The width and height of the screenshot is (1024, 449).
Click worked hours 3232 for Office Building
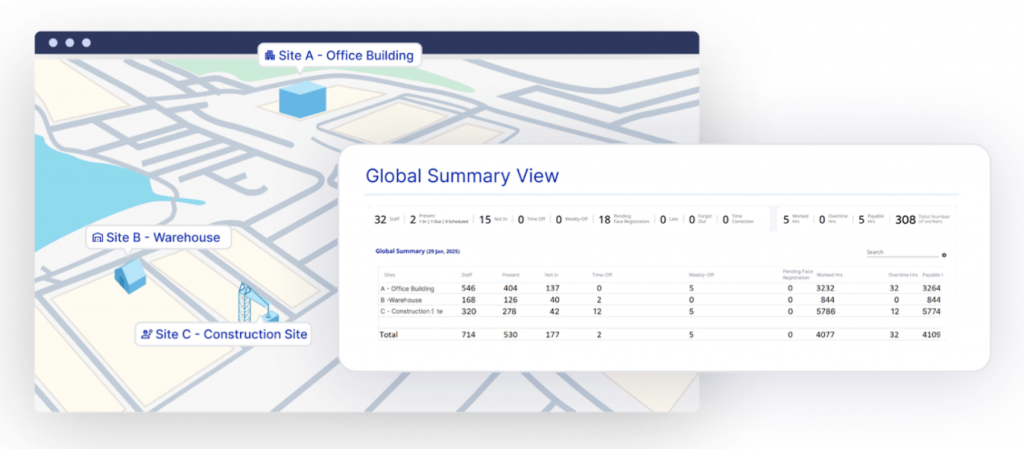pos(827,288)
